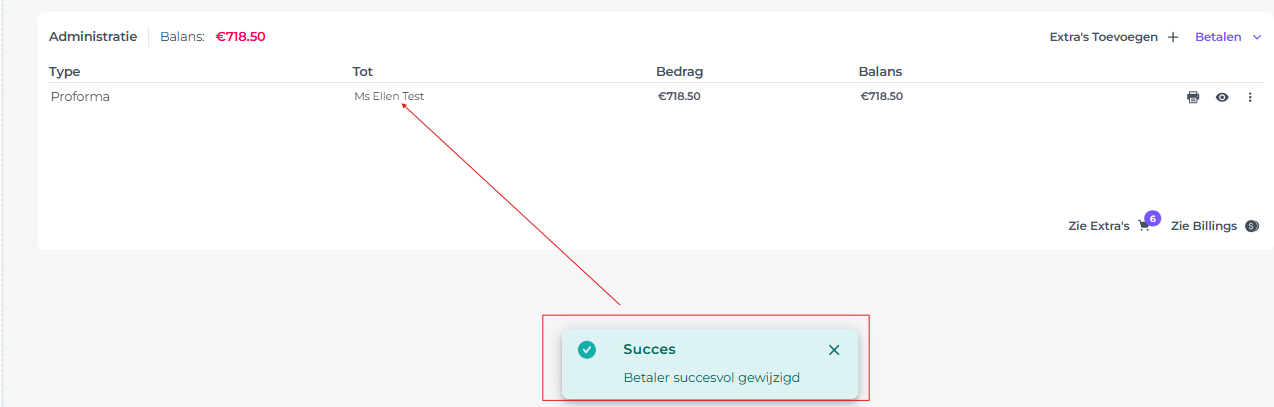1274x407 pixels.
Task: Open the shopping cart icon for extras
Action: 1144,227
